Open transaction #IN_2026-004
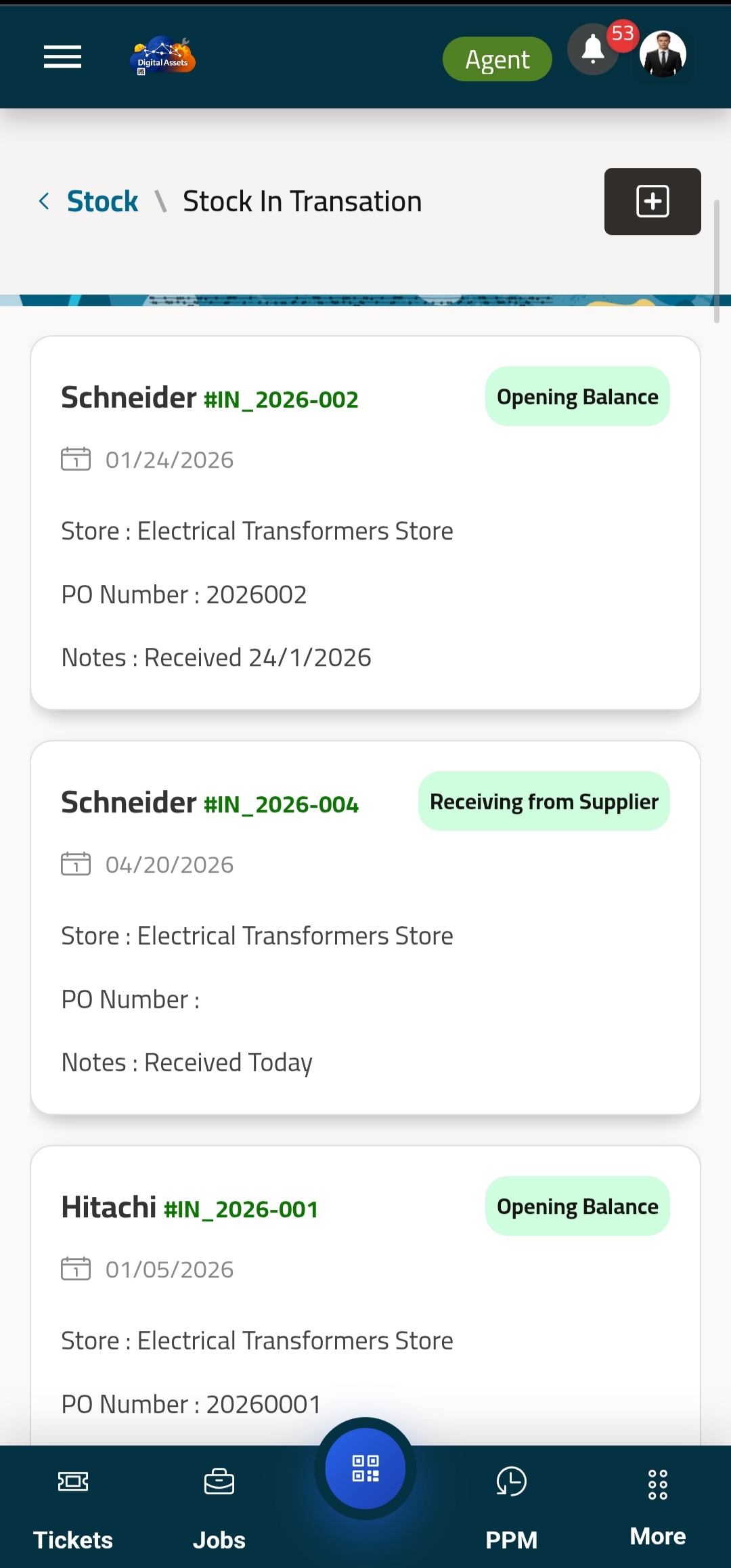 281,804
